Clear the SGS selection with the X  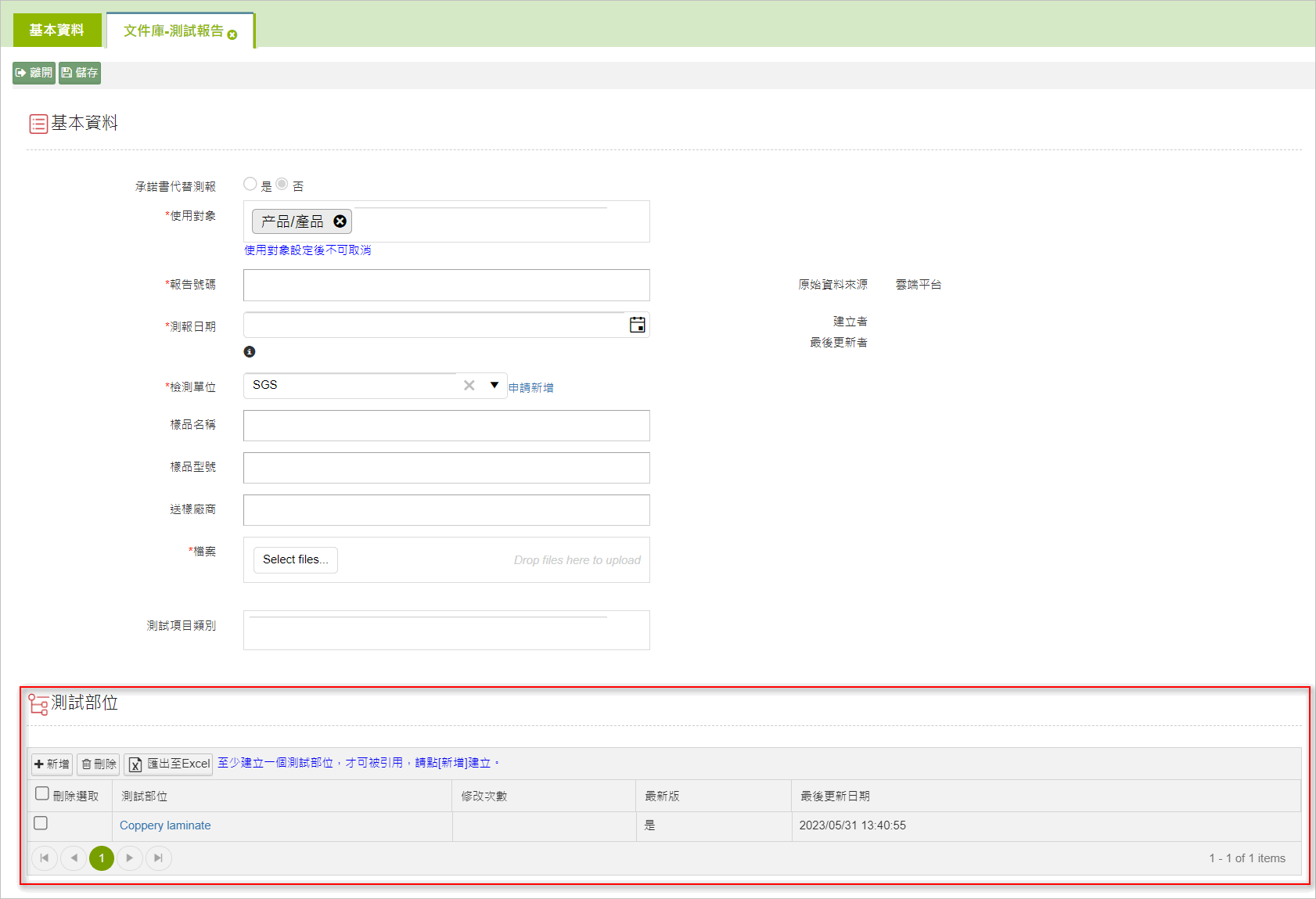point(469,385)
